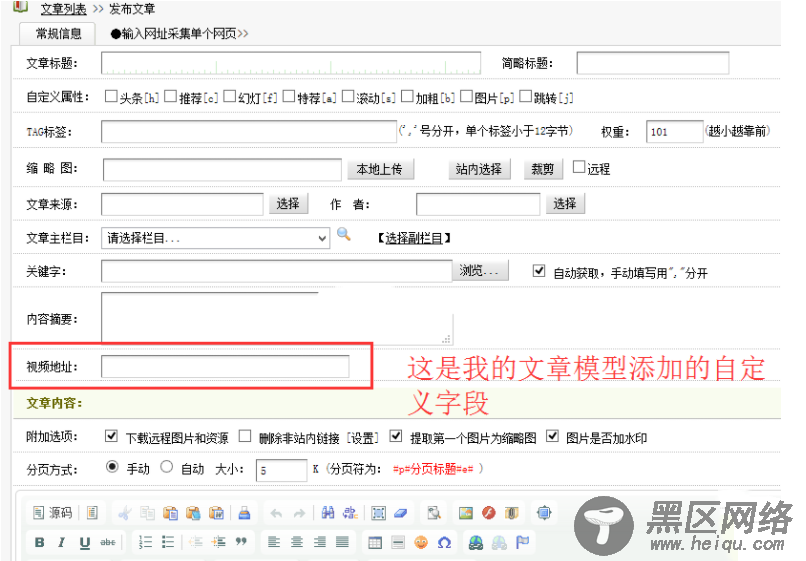Uncheck 下载远程图片和资源 option

coord(111,436)
